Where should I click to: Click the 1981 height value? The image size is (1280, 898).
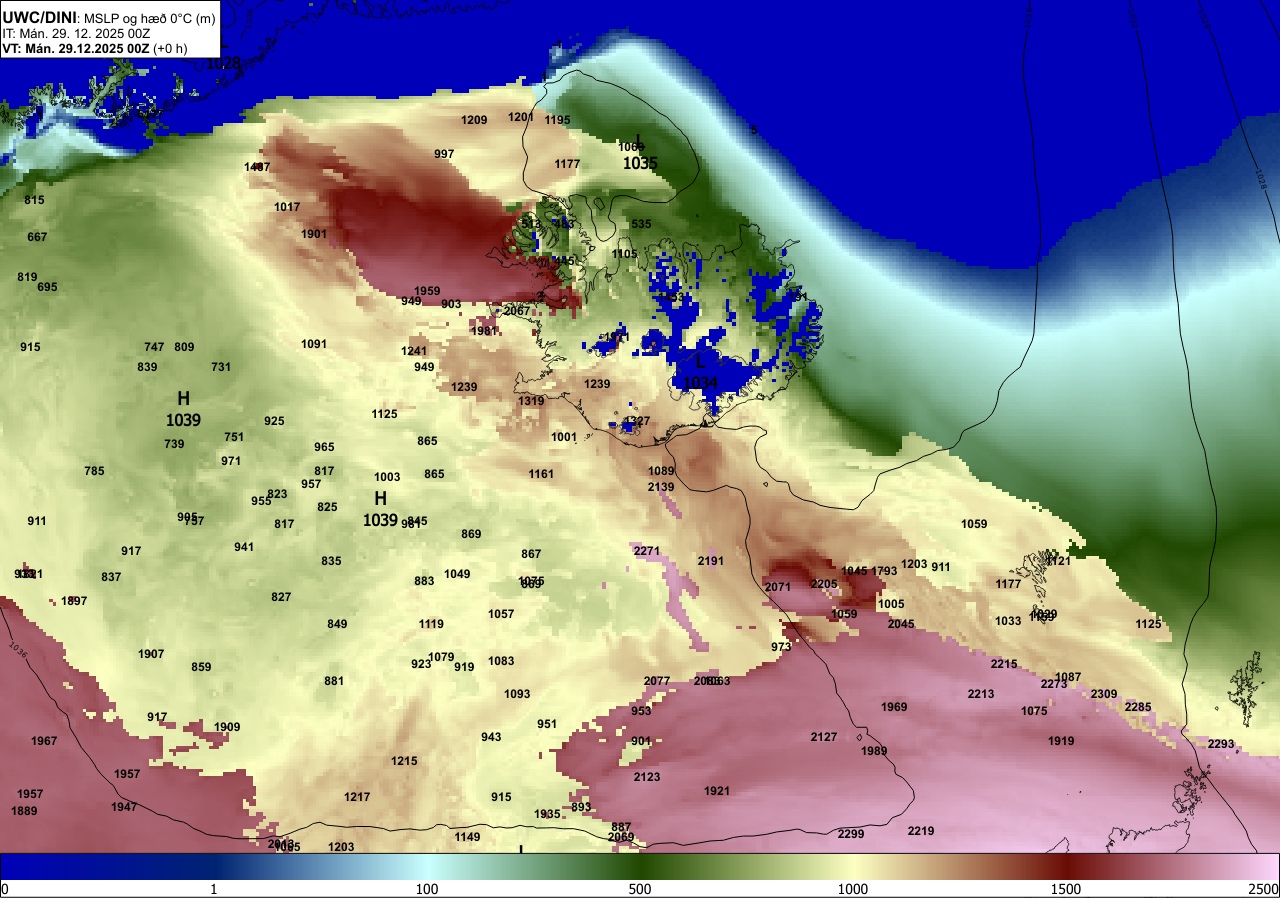click(484, 331)
